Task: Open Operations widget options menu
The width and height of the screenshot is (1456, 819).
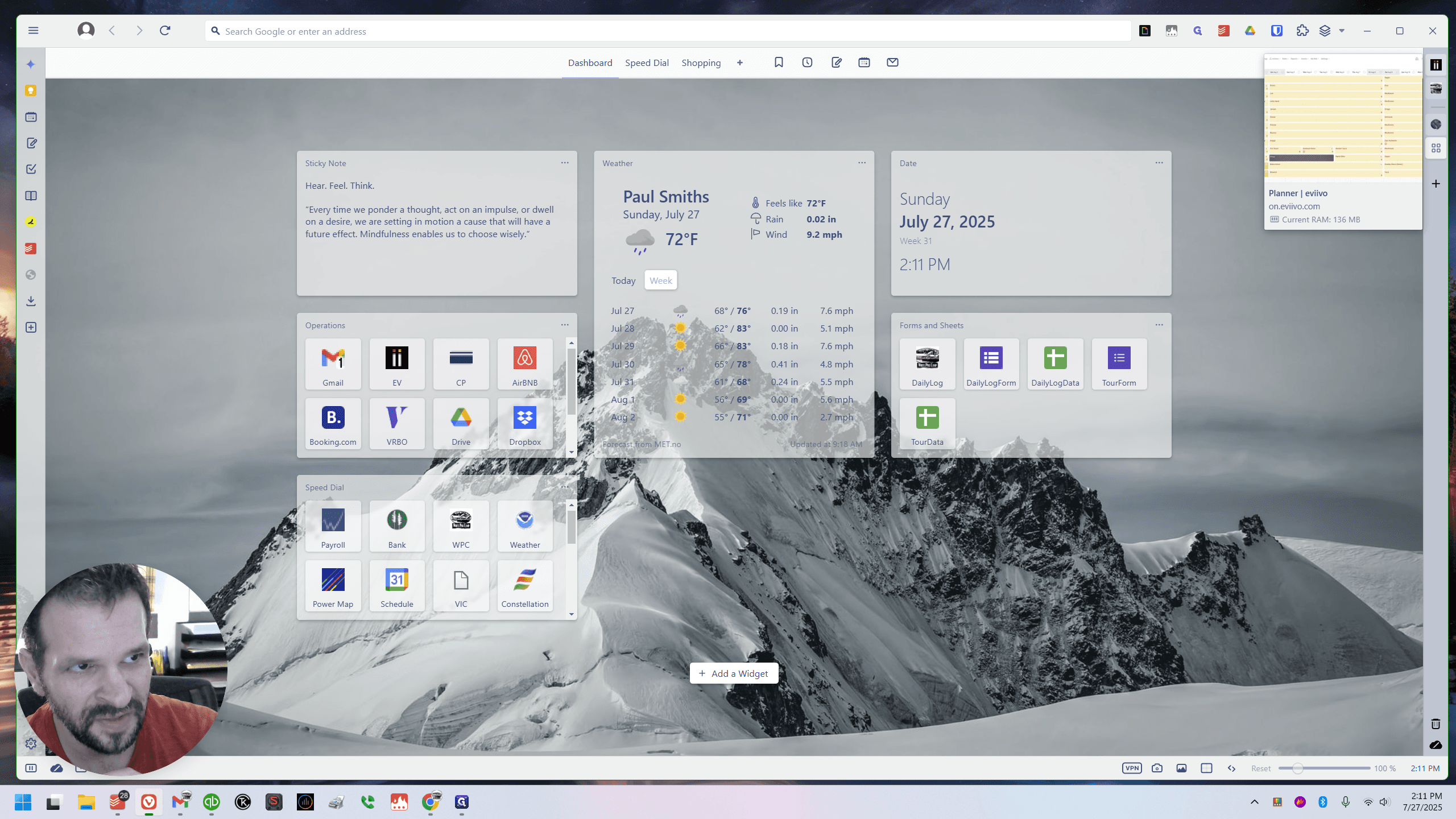Action: 565,325
